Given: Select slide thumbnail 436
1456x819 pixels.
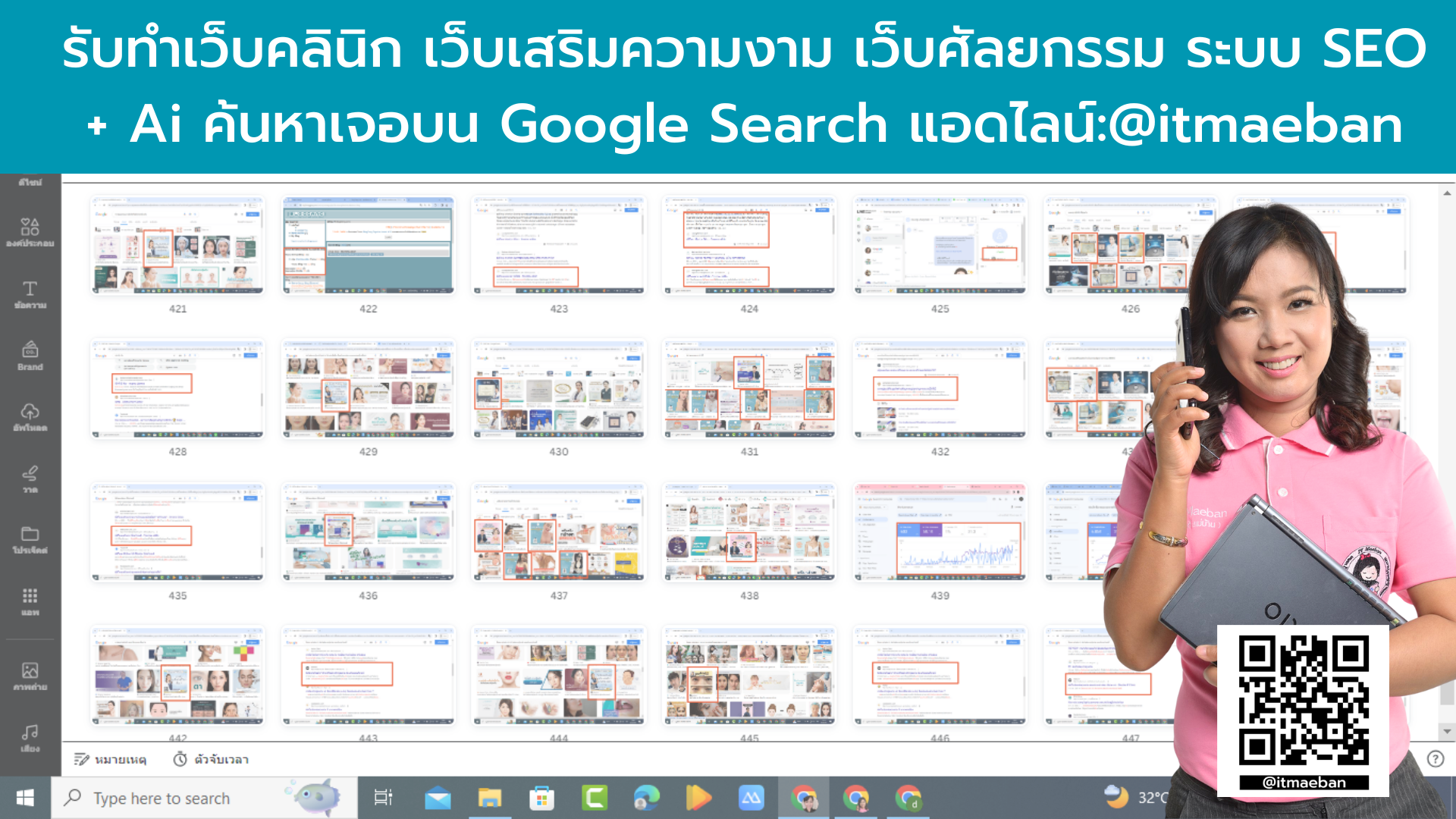Looking at the screenshot, I should coord(368,532).
